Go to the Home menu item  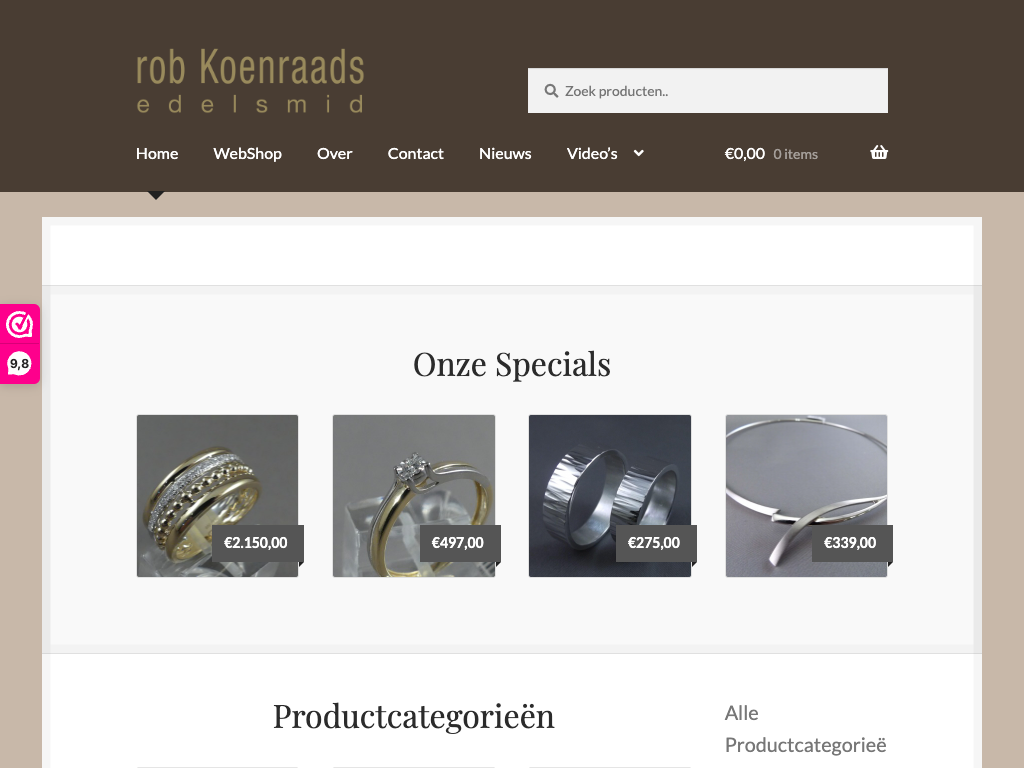(x=157, y=153)
